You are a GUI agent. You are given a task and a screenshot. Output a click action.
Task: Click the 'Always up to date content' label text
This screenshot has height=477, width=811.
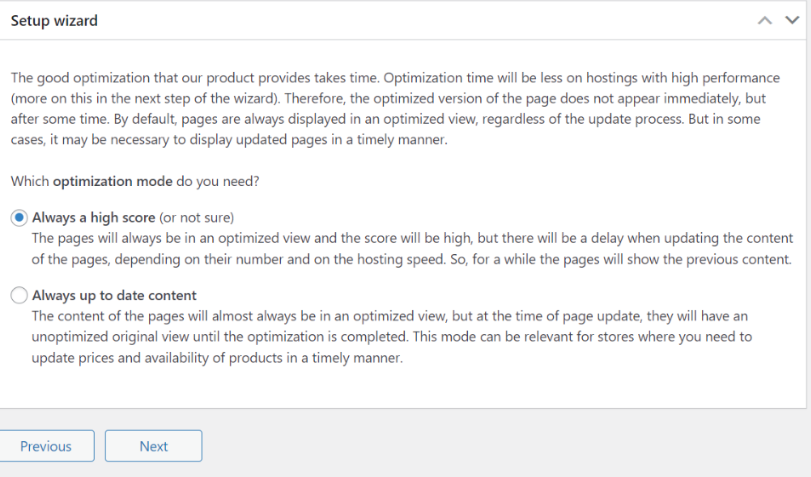point(114,295)
